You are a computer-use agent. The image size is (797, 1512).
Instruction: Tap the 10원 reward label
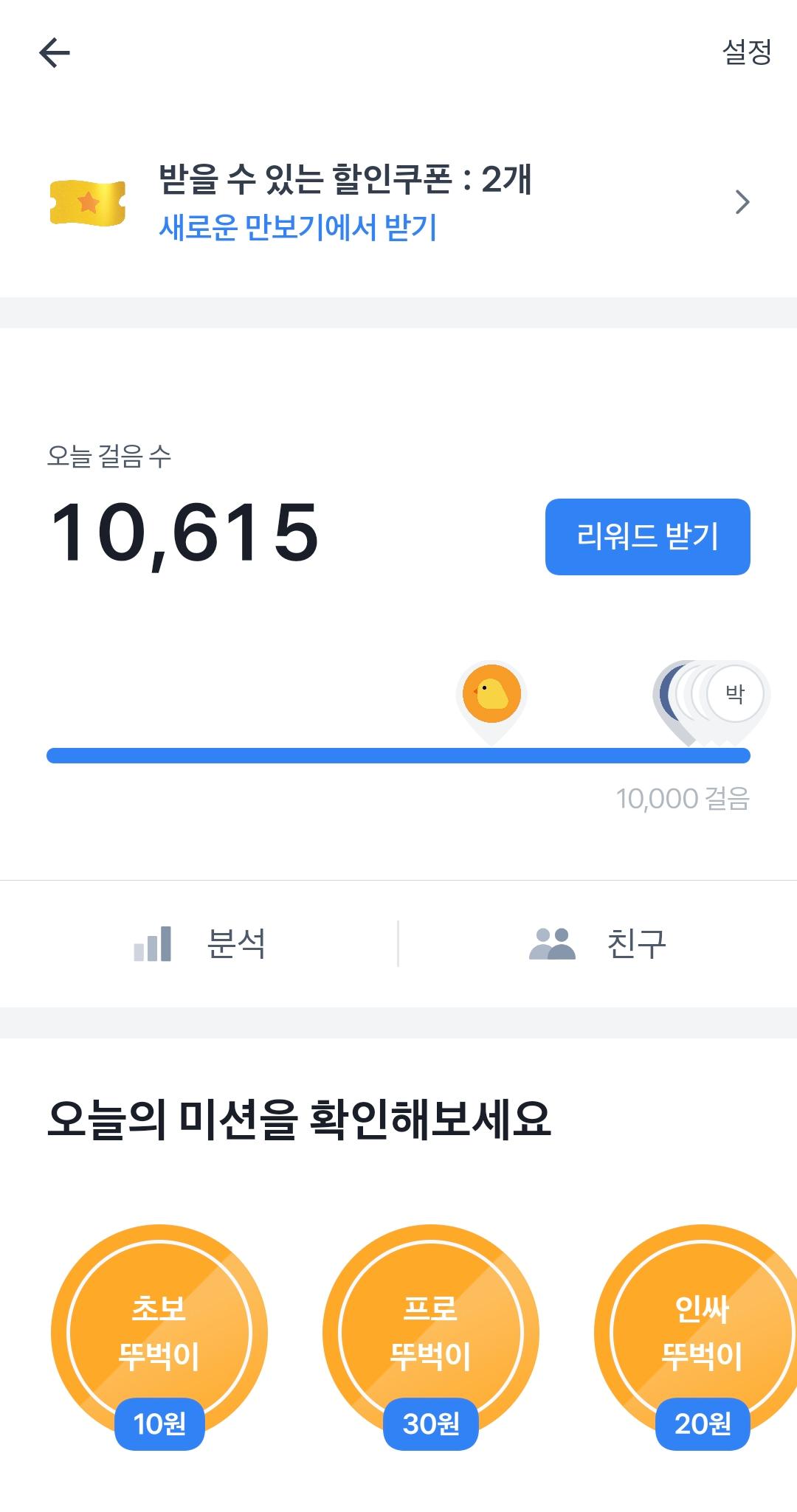tap(159, 1423)
